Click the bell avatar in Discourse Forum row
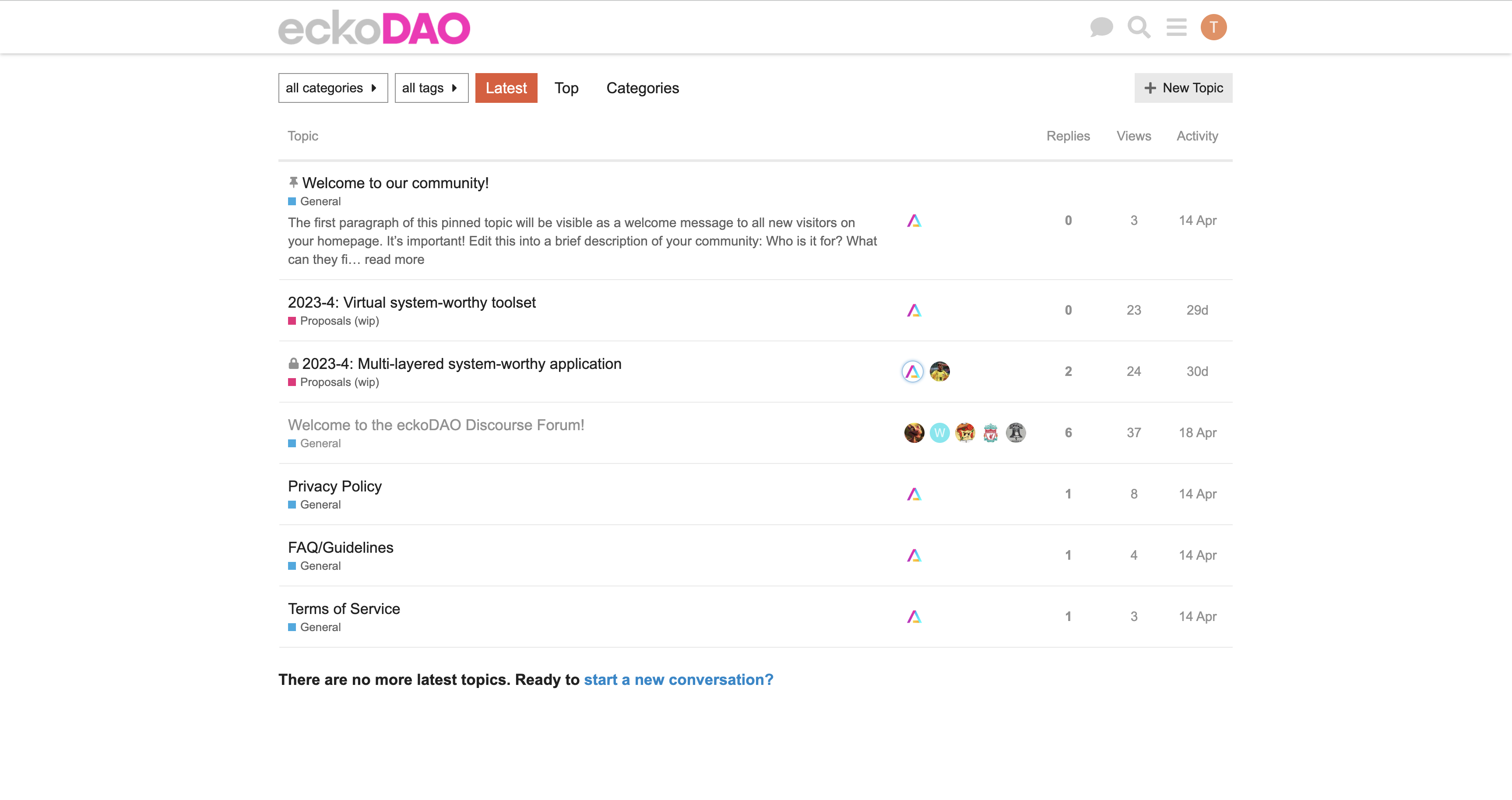 [1016, 432]
